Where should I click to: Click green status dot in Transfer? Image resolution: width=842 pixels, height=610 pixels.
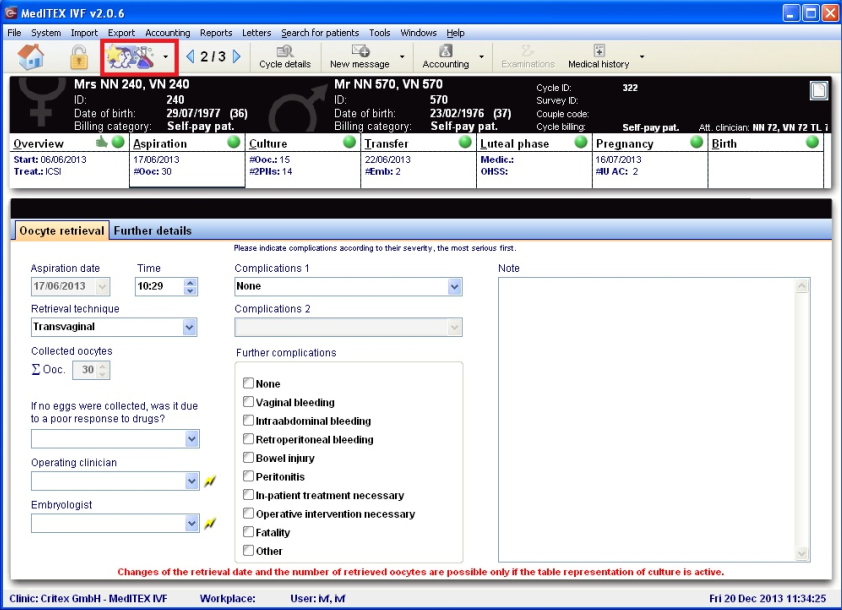pos(465,142)
